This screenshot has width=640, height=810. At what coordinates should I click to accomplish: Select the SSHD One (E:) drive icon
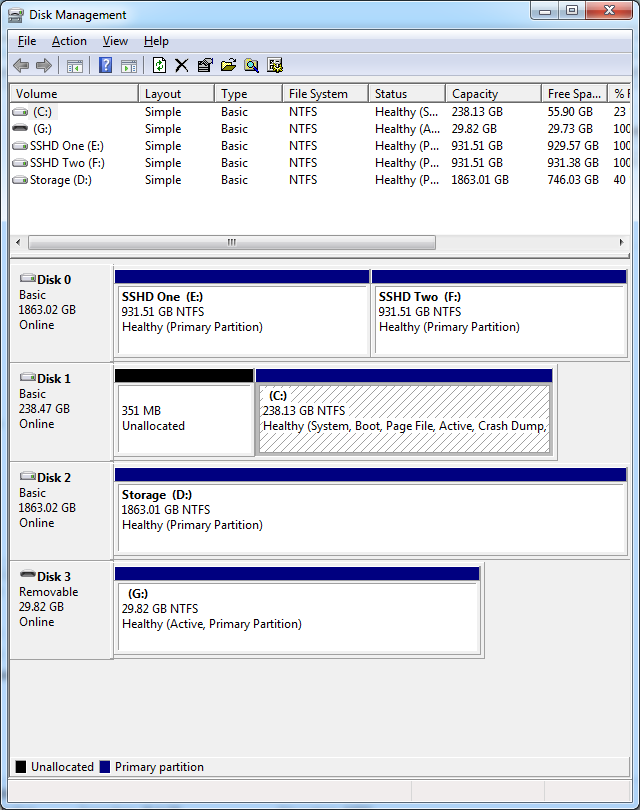[x=20, y=146]
